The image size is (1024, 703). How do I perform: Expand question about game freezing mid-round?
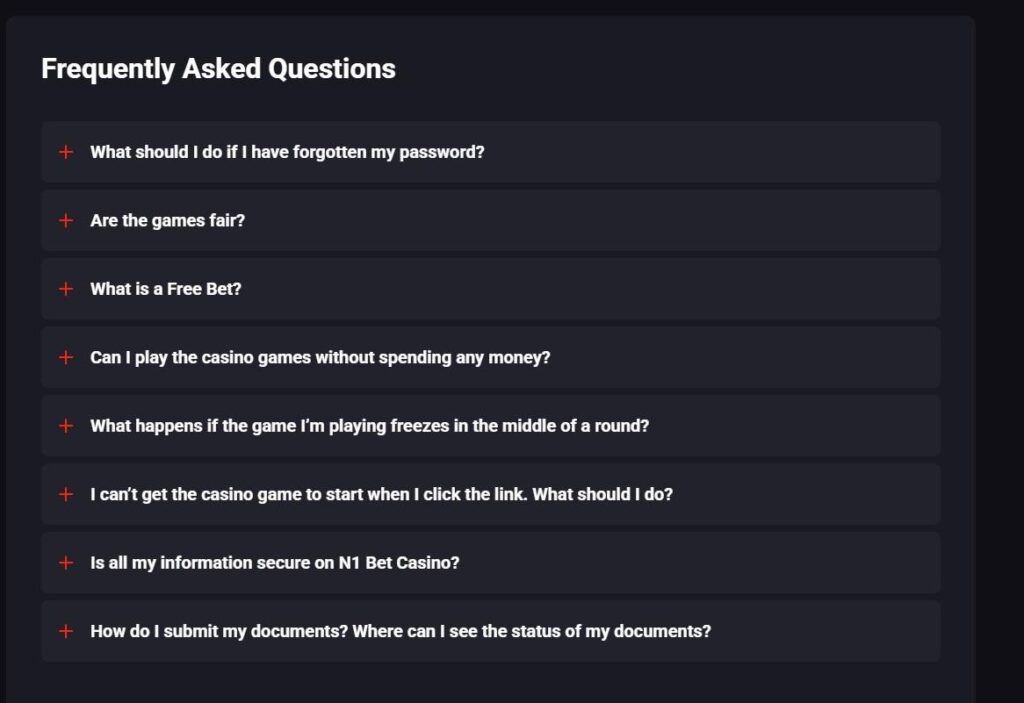[x=369, y=426]
